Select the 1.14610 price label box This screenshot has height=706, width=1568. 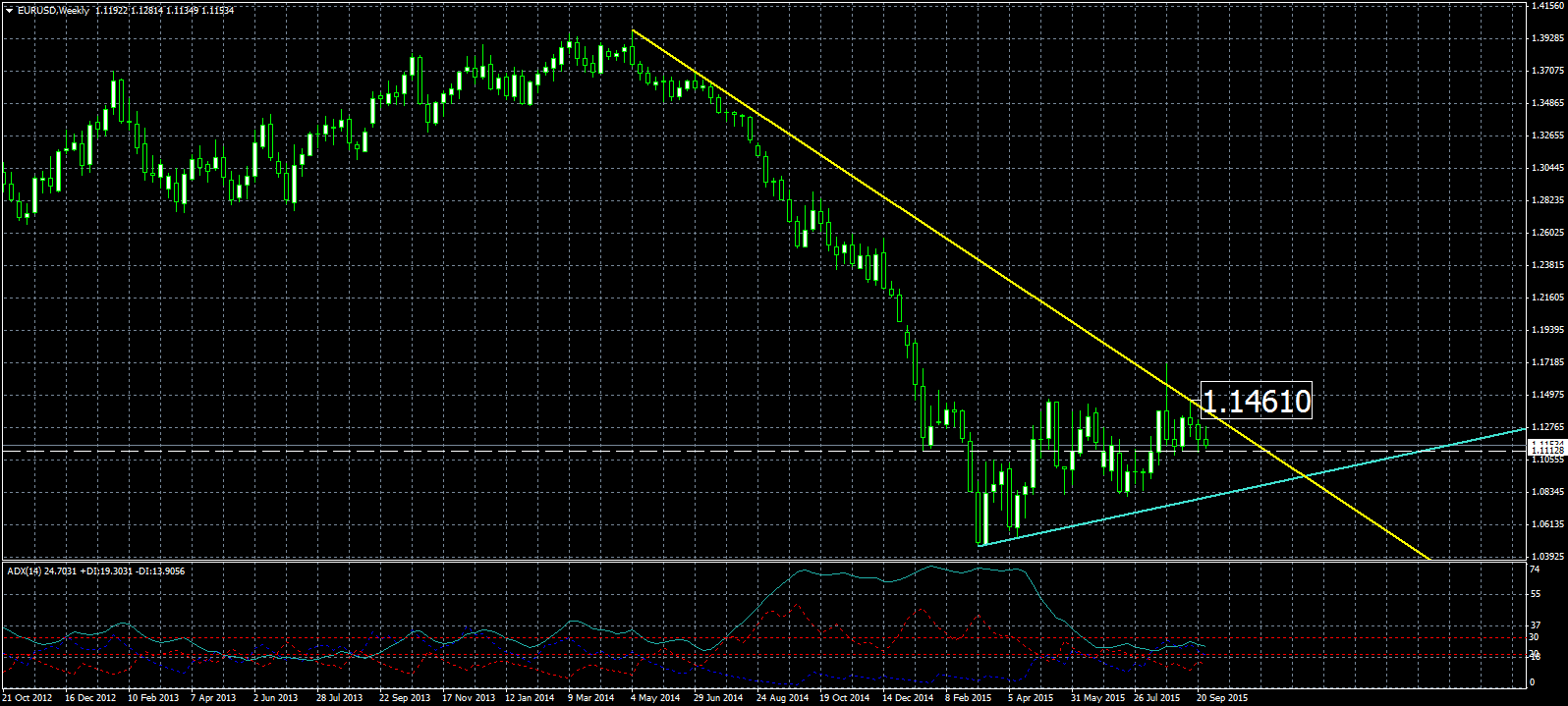pyautogui.click(x=1256, y=401)
